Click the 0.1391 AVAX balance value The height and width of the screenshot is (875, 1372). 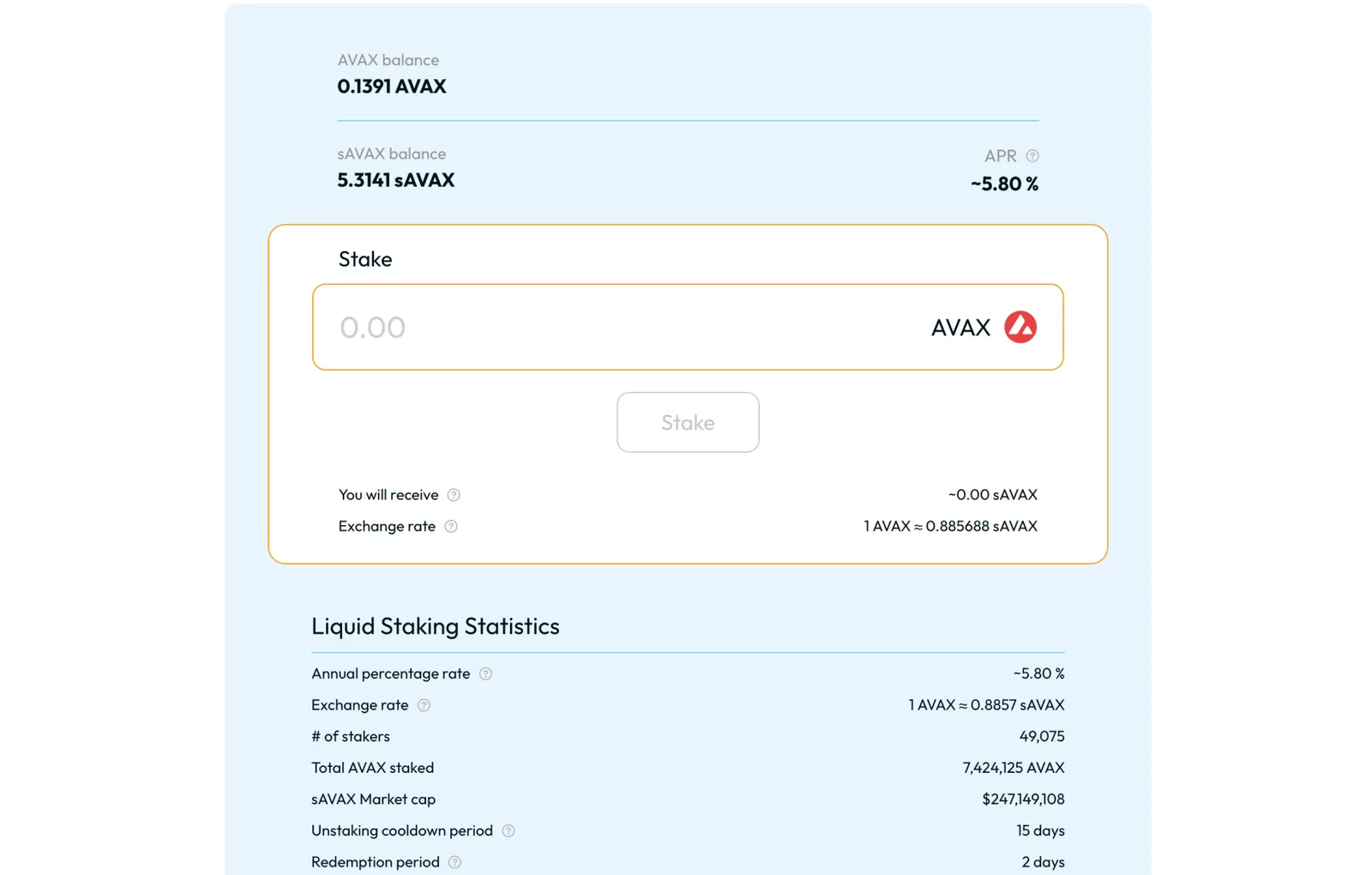pyautogui.click(x=392, y=87)
